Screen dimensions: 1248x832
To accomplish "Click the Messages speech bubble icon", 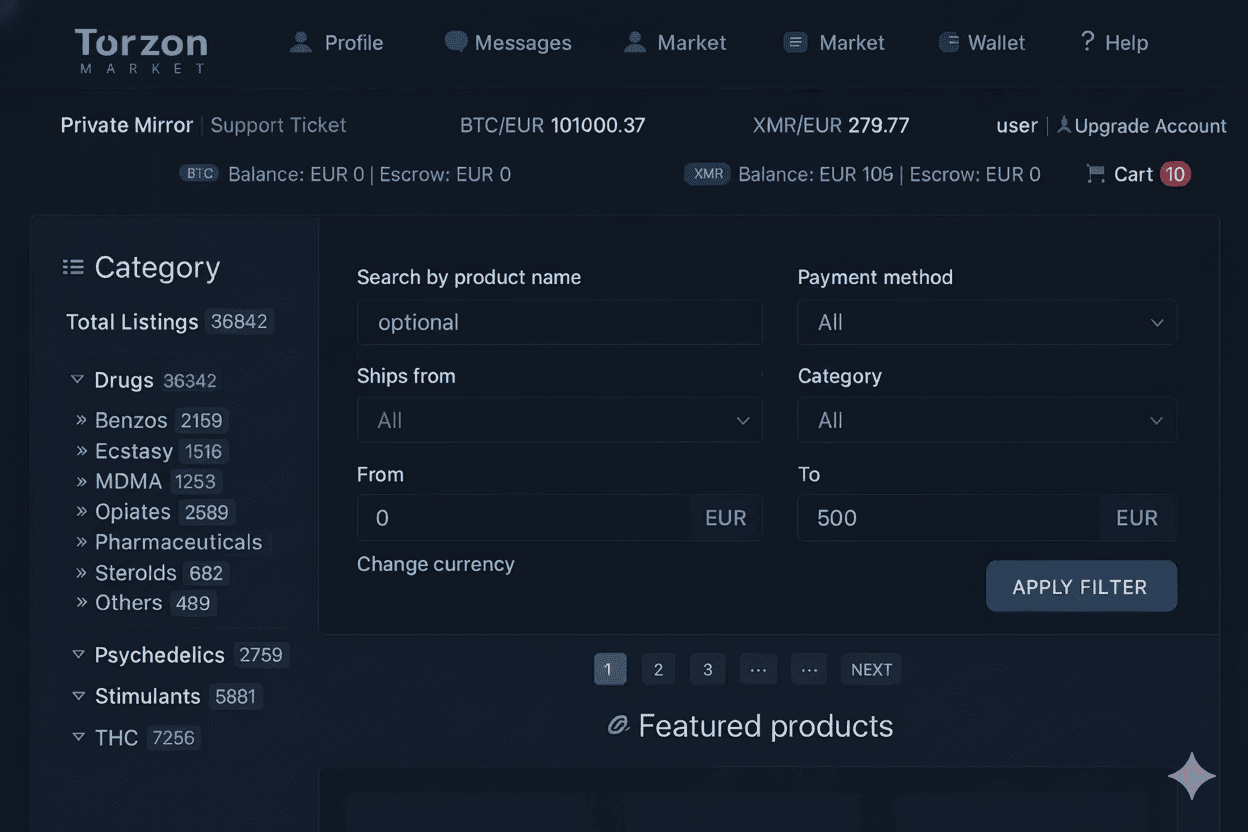I will pos(456,42).
